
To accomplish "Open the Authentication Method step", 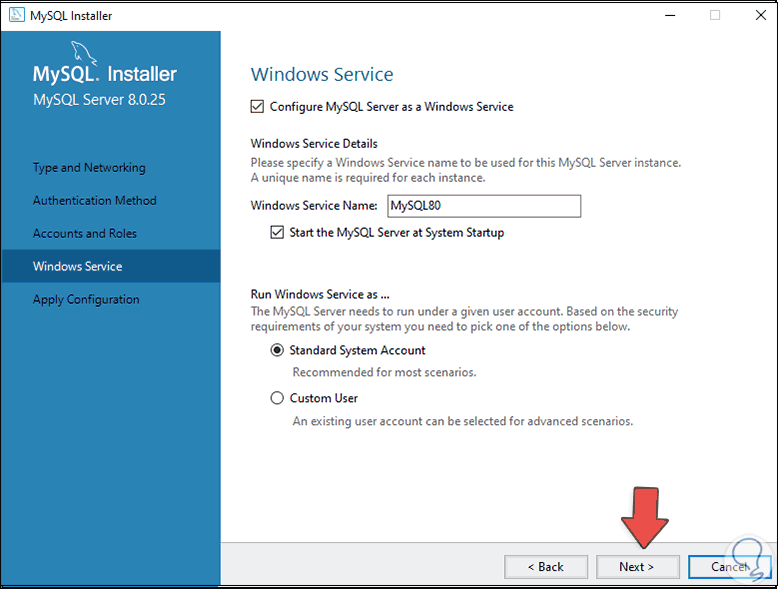I will click(x=95, y=200).
